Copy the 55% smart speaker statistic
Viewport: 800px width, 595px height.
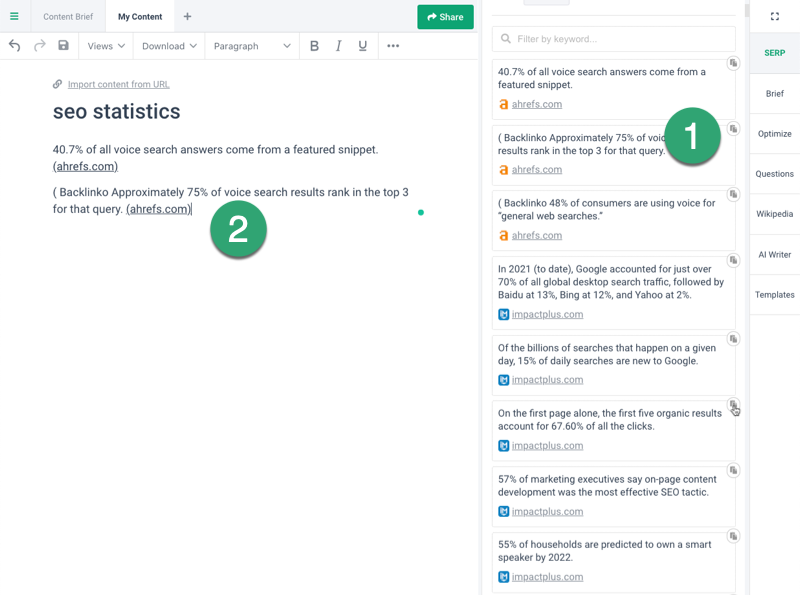[x=733, y=536]
